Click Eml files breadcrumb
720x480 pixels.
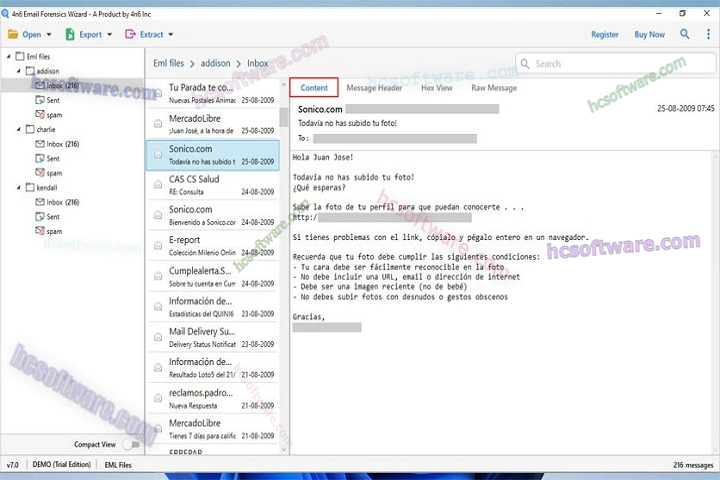coord(169,63)
